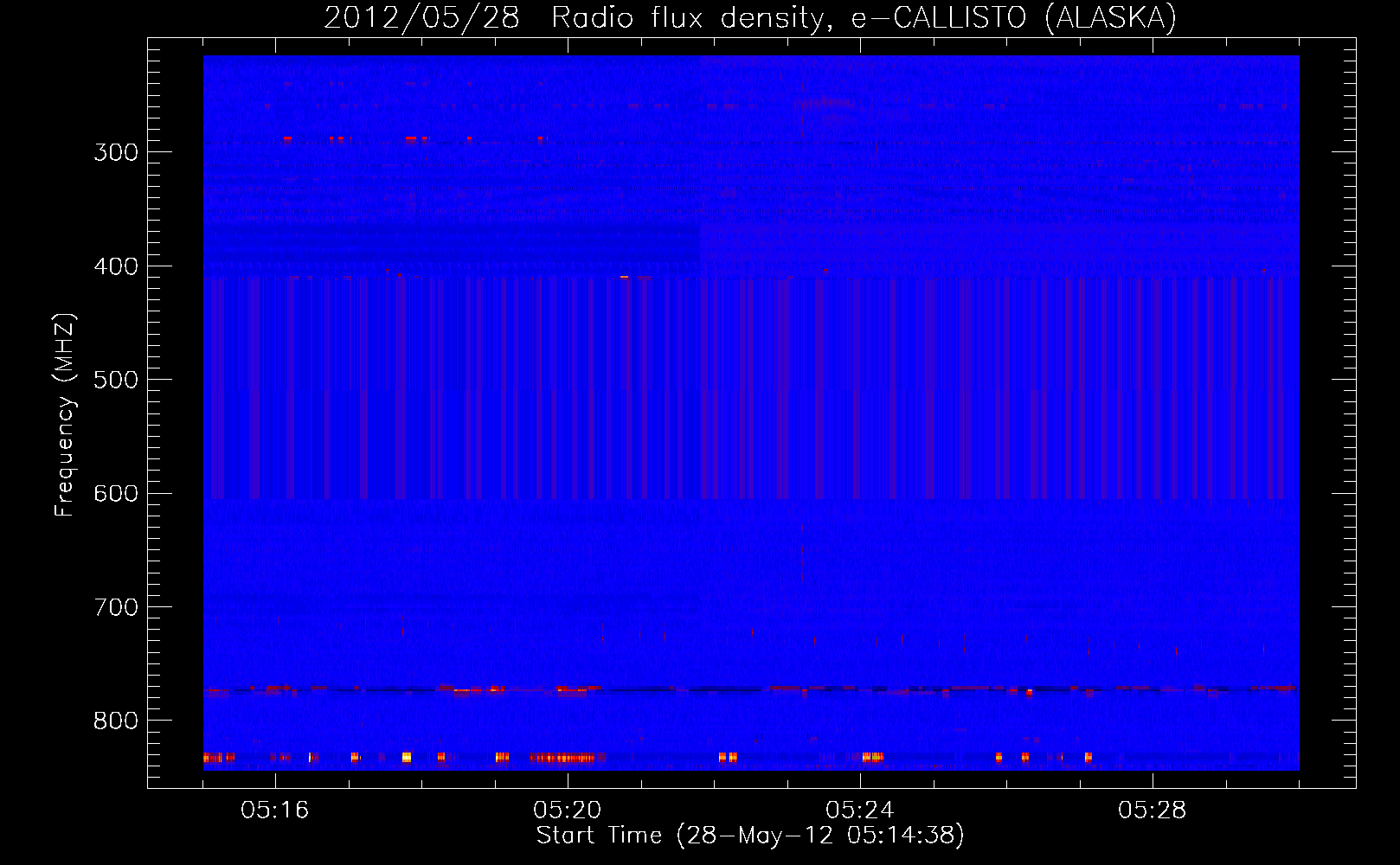Viewport: 1400px width, 865px height.
Task: Click the 05:28 time tick label
Action: pos(1153,811)
